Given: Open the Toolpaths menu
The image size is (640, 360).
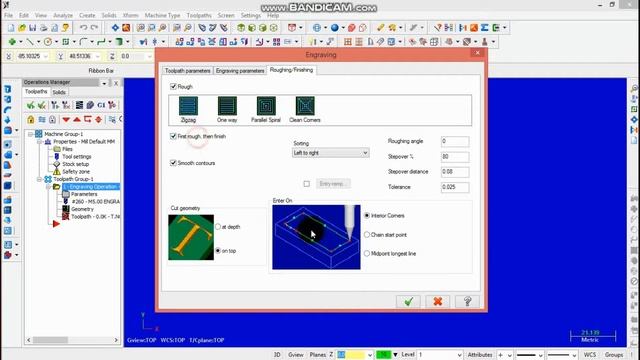Looking at the screenshot, I should (x=199, y=16).
